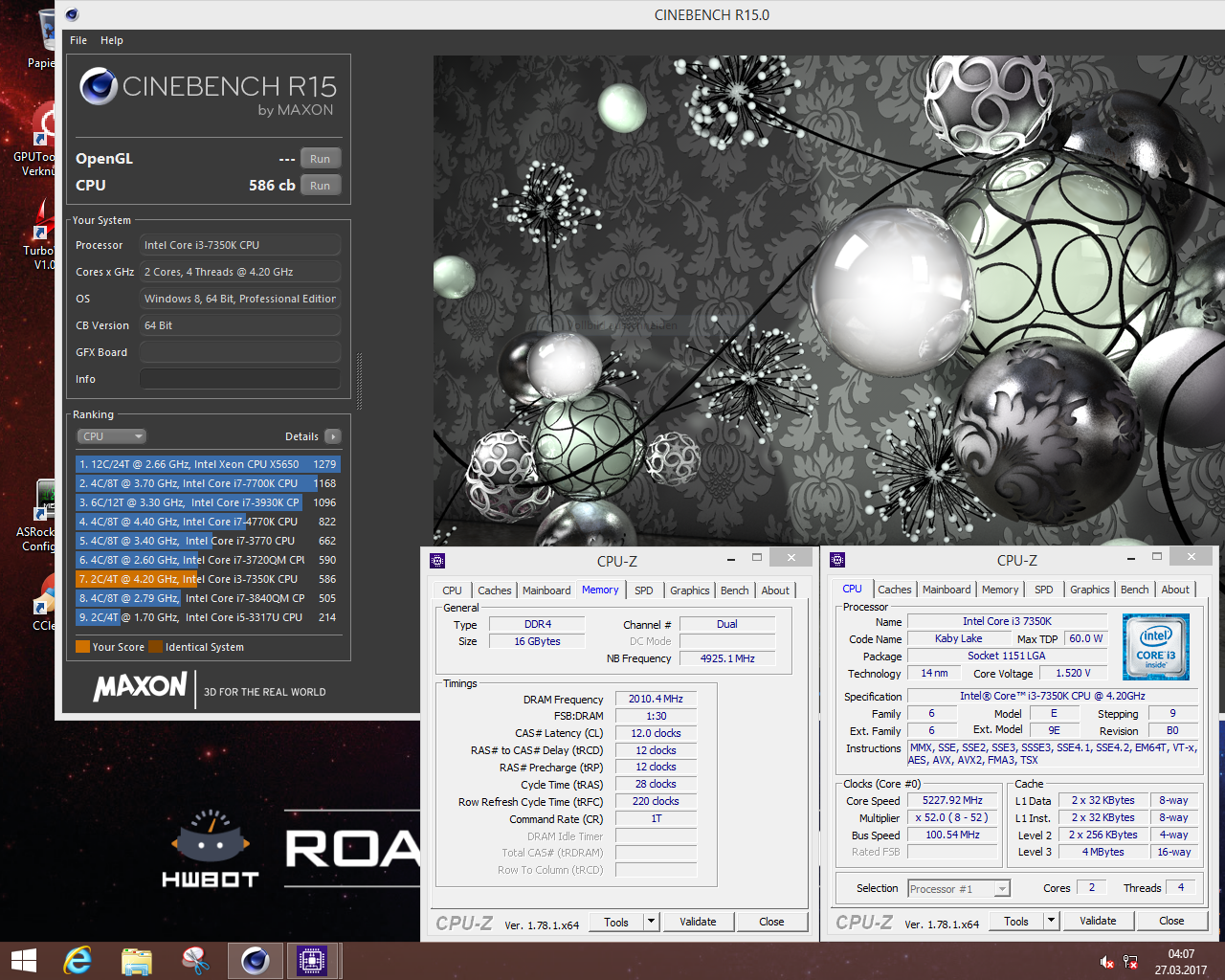Switch to Graphics tab in left CPU-Z

pos(690,590)
